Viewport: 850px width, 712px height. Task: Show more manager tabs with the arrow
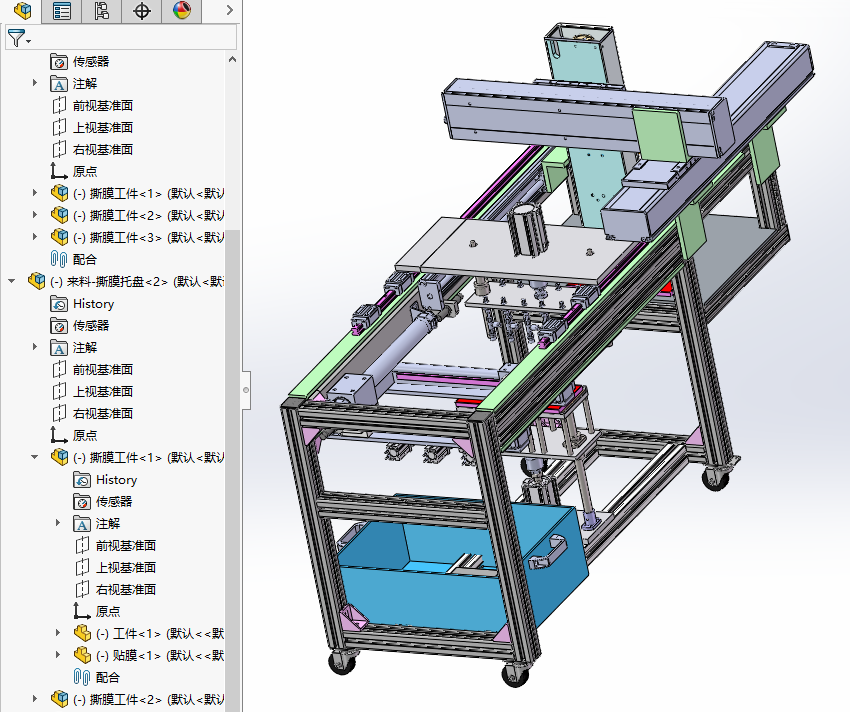[230, 10]
